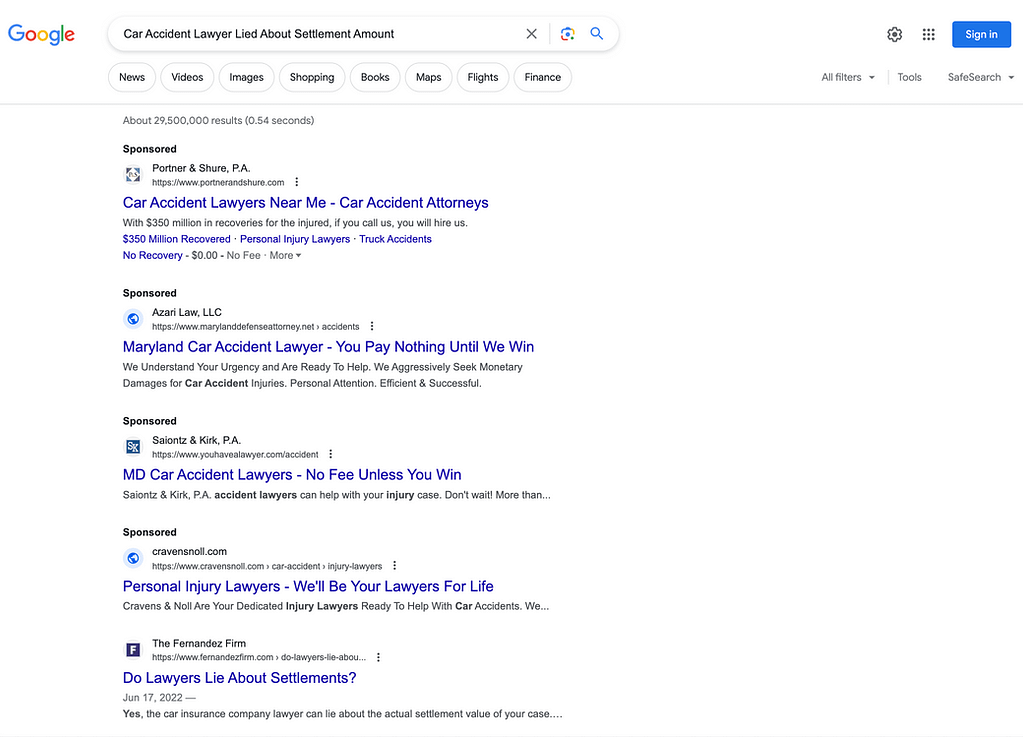1023x737 pixels.
Task: Open the three-dot menu on the Azari Law ad
Action: pos(371,325)
